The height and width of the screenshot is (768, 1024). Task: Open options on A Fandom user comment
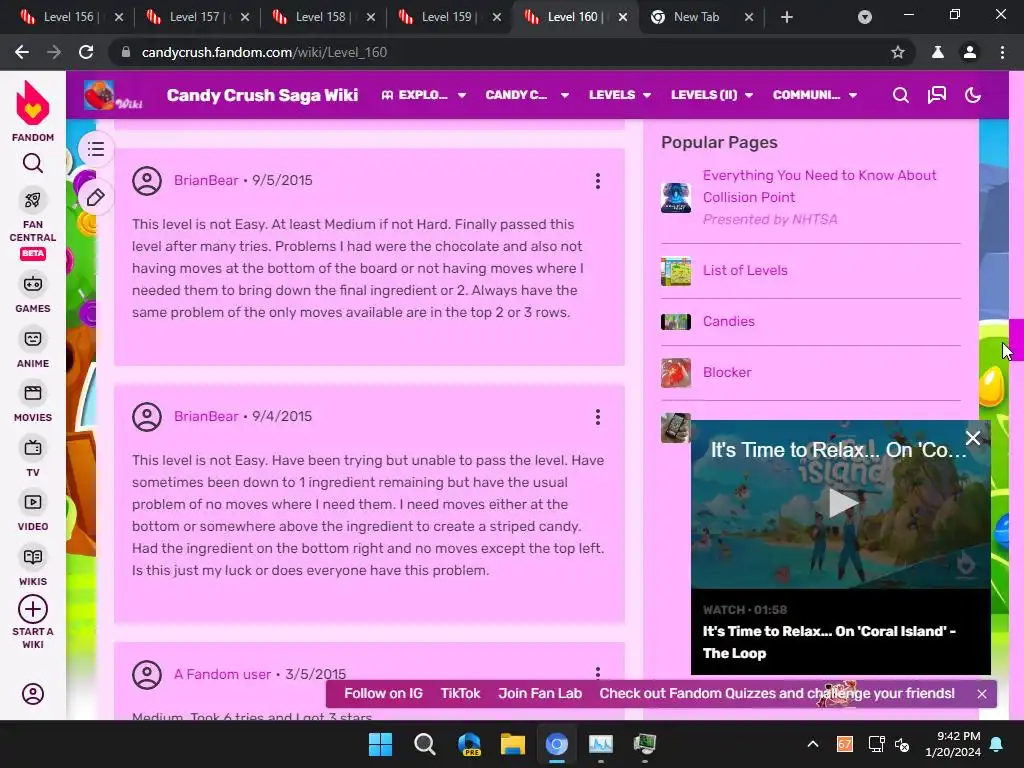(x=598, y=673)
